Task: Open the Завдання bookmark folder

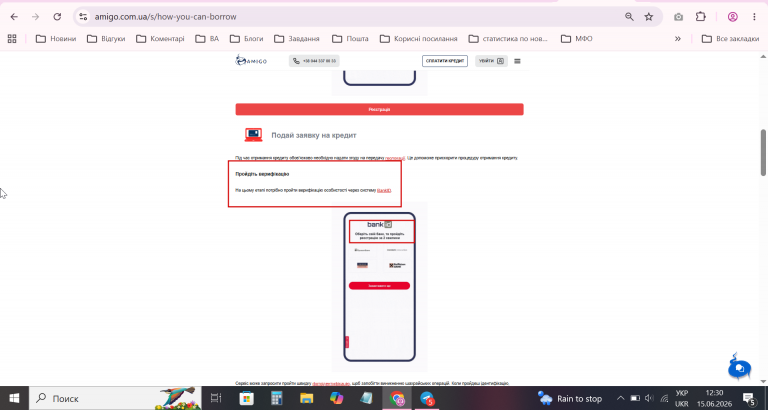Action: pyautogui.click(x=297, y=39)
